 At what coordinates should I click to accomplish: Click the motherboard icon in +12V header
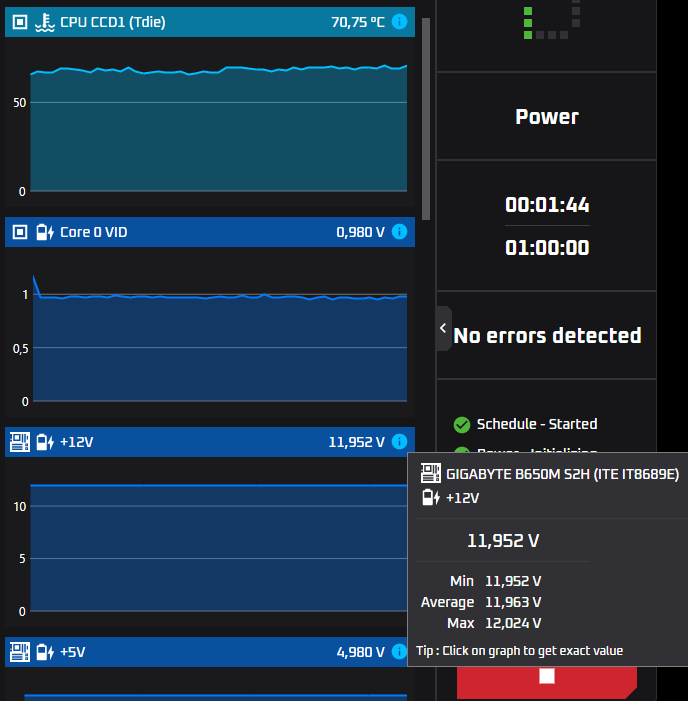[x=20, y=442]
